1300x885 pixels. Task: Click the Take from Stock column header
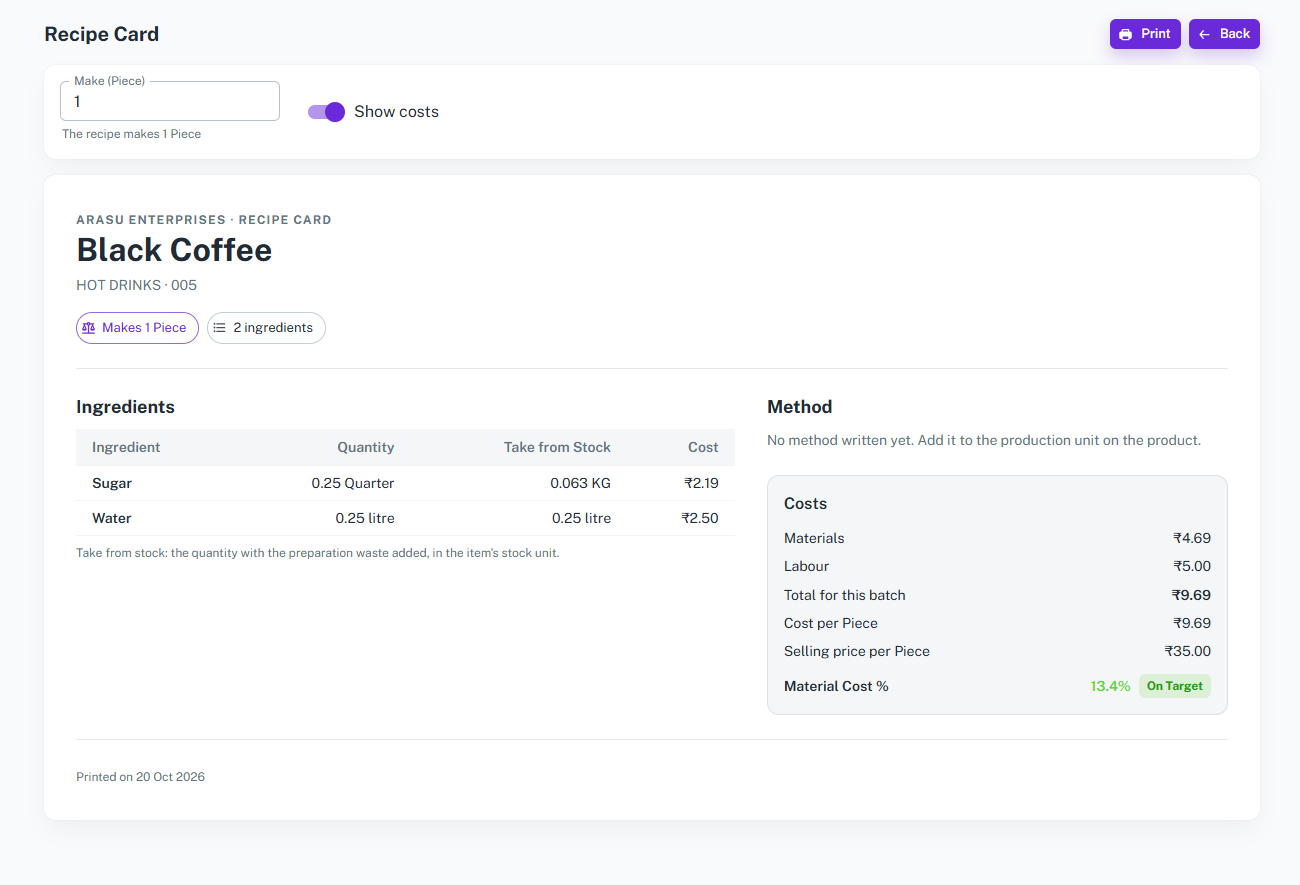[557, 447]
